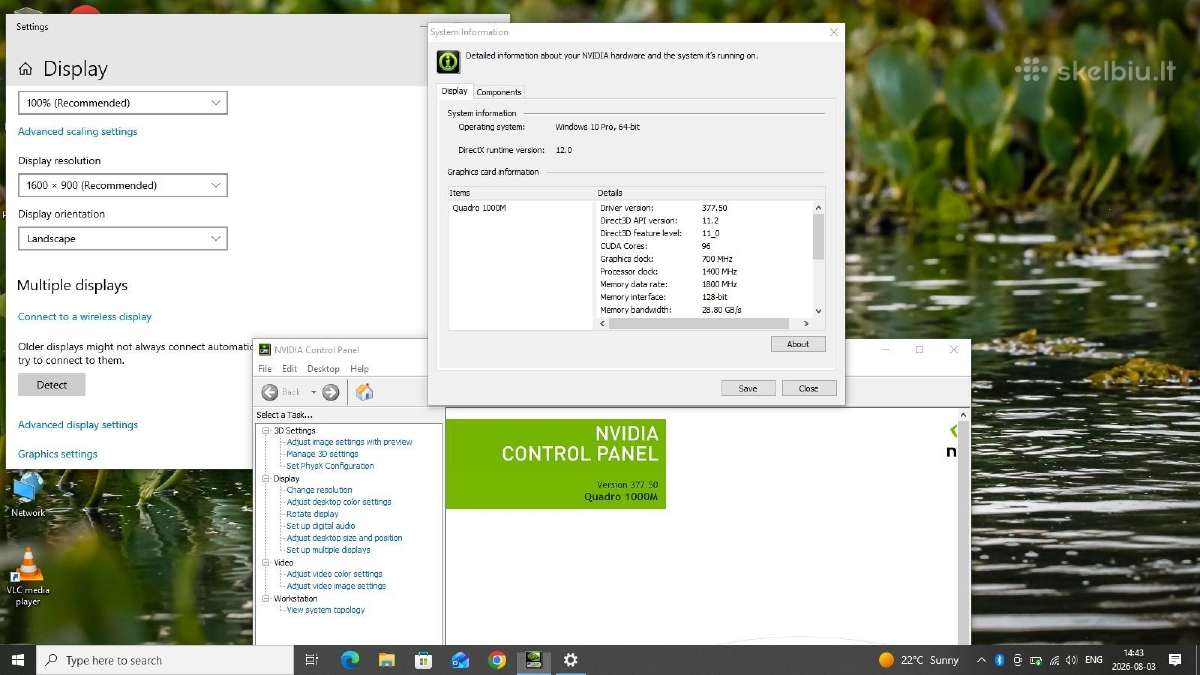Viewport: 1200px width, 675px height.
Task: Open Graphics settings link
Action: tap(58, 454)
